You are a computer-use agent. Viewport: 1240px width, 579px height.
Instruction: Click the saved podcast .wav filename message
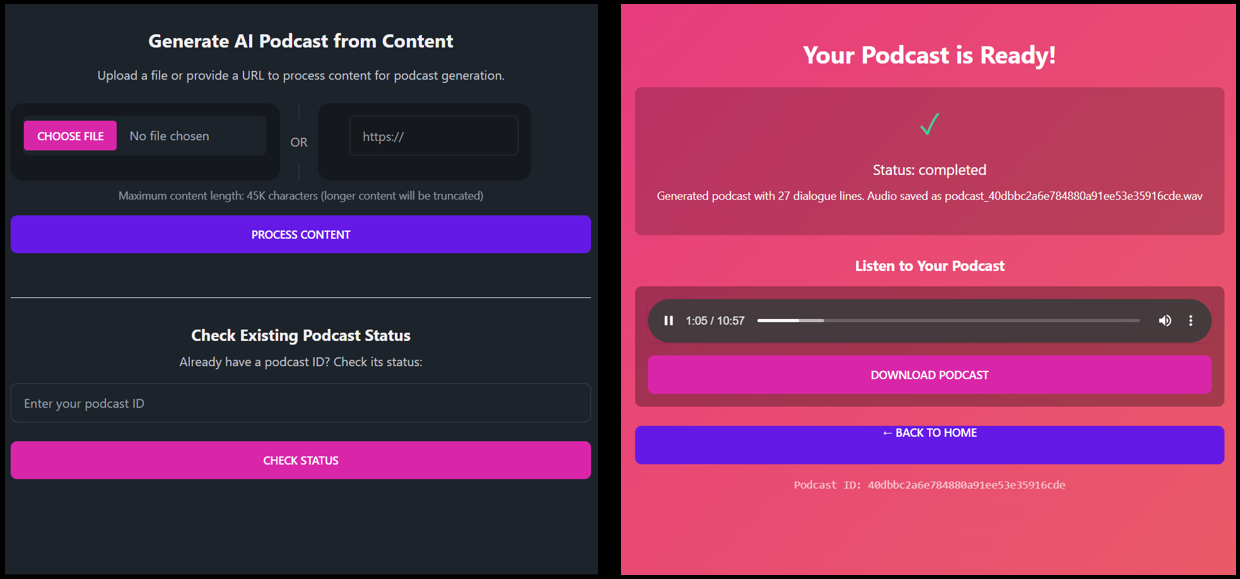[929, 196]
